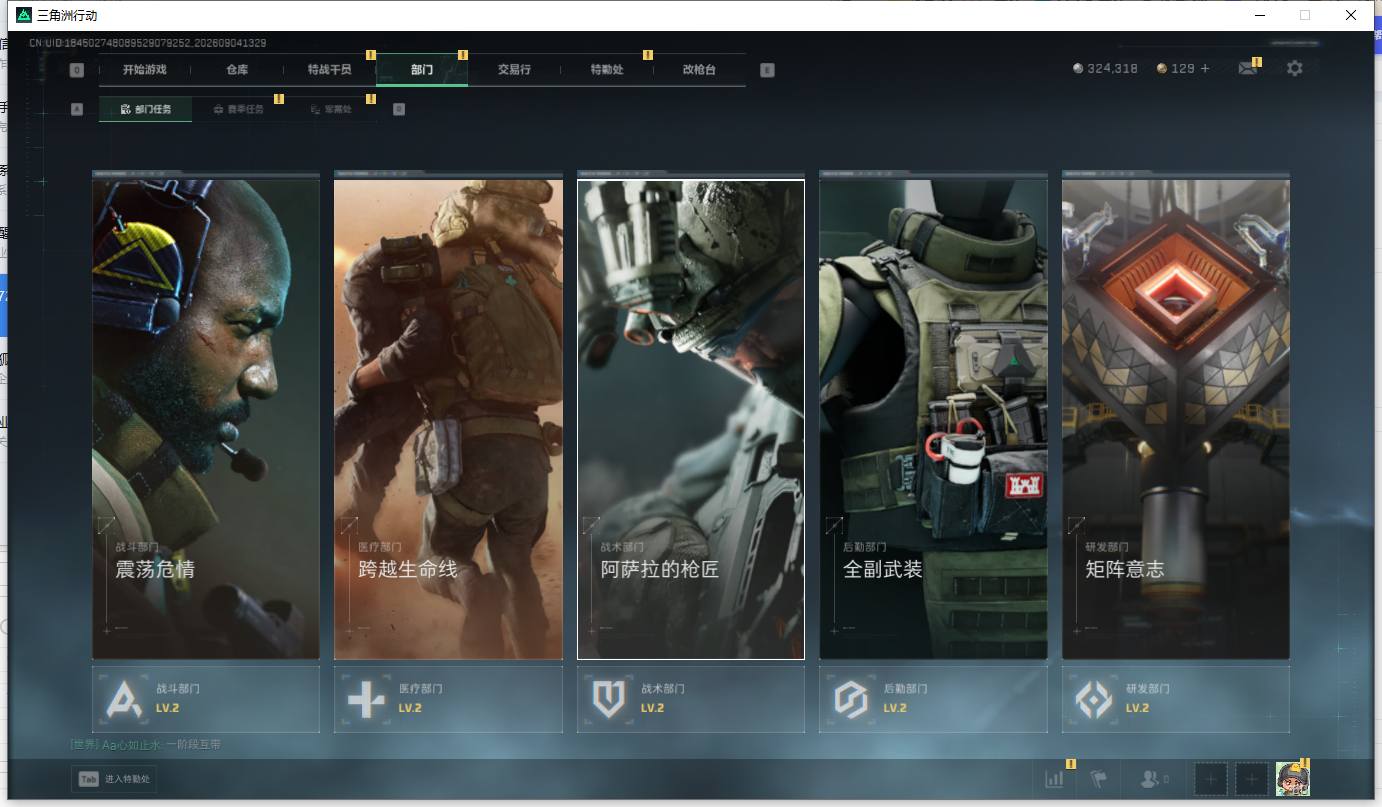Viewport: 1382px width, 807px height.
Task: Open the 特勤处 tab
Action: point(607,70)
